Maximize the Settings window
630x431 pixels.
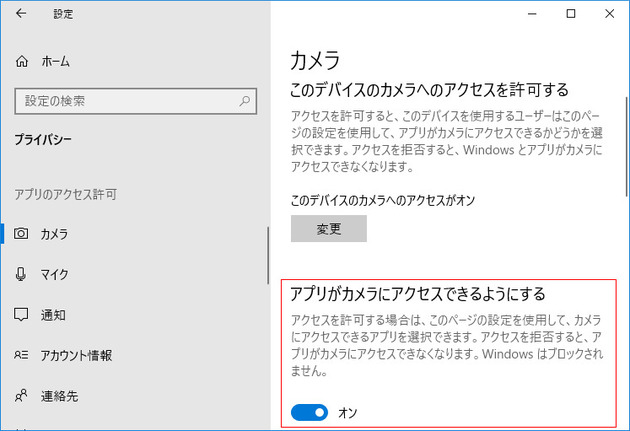point(570,14)
